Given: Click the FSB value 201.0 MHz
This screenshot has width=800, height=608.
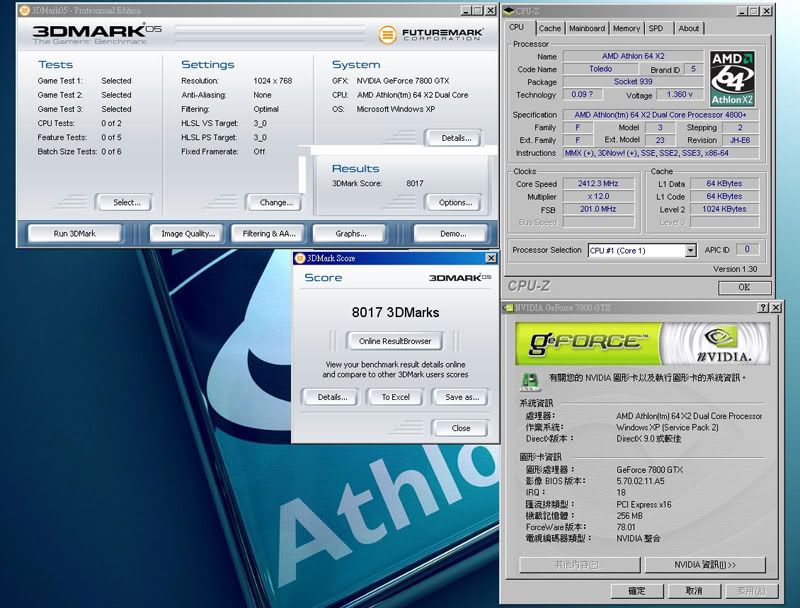Looking at the screenshot, I should (x=598, y=209).
